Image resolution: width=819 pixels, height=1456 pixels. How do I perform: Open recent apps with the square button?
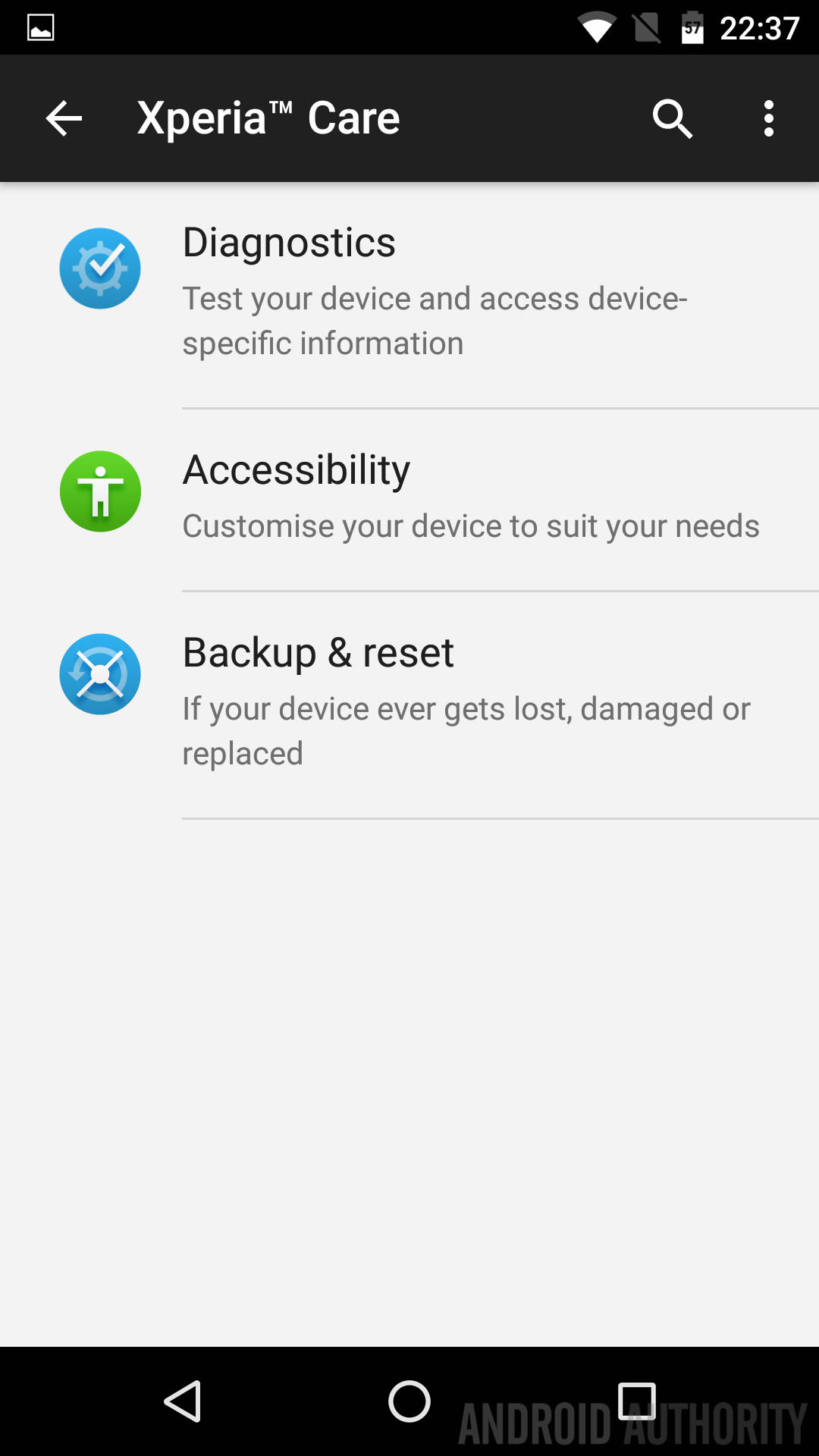tap(636, 1401)
